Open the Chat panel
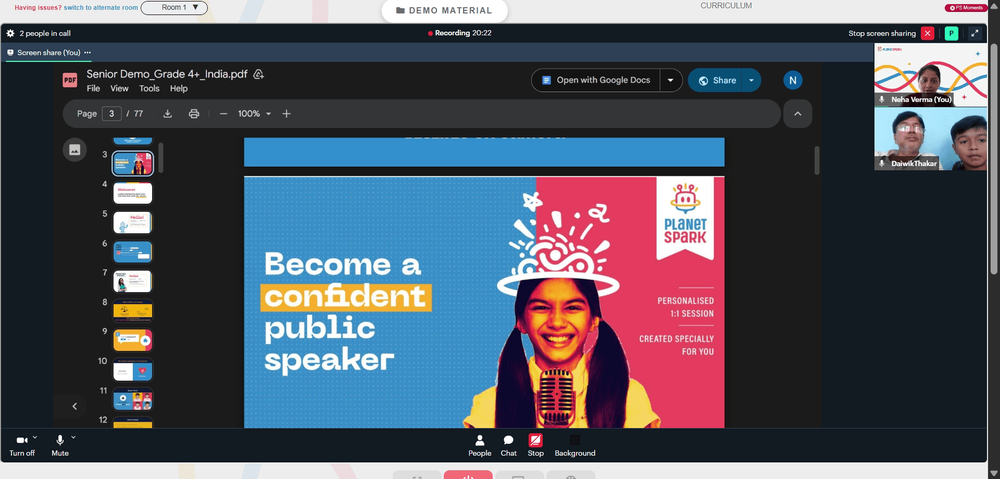Viewport: 1000px width, 479px height. (x=508, y=446)
